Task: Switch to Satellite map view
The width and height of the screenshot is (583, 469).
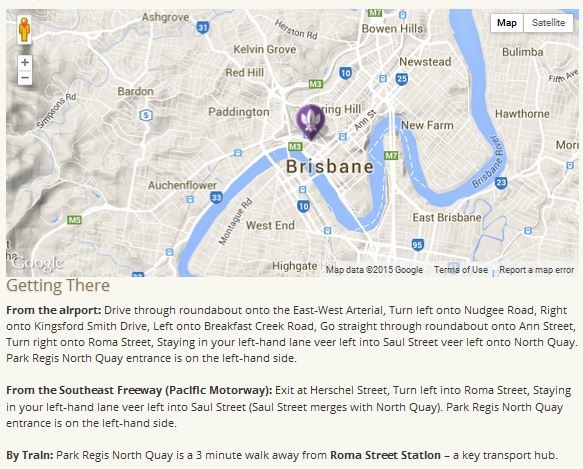Action: [548, 23]
